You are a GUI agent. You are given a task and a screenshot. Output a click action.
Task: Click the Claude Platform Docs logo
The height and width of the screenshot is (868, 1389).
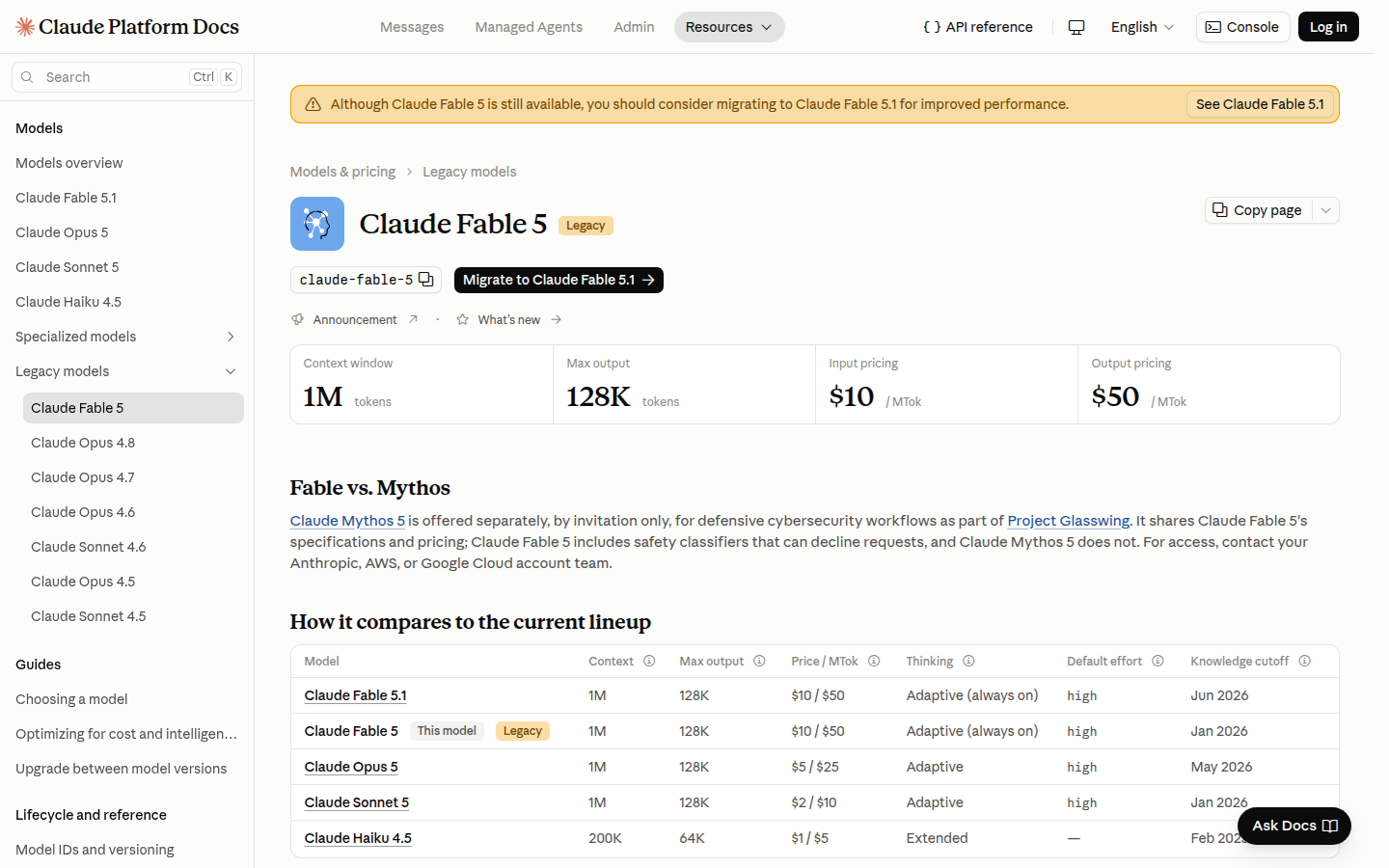127,27
